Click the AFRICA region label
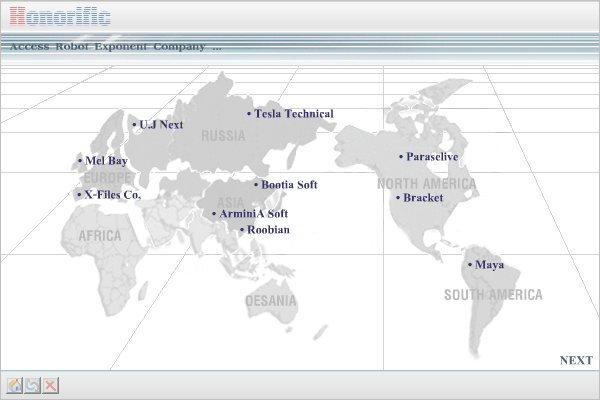The height and width of the screenshot is (400, 600). pyautogui.click(x=100, y=236)
